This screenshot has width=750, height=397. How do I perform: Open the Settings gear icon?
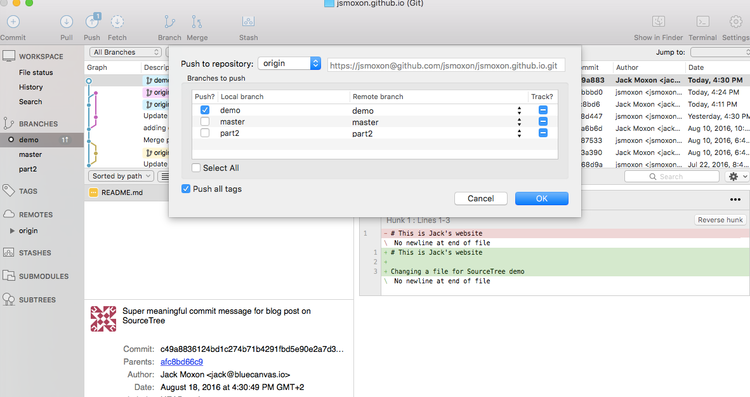736,22
